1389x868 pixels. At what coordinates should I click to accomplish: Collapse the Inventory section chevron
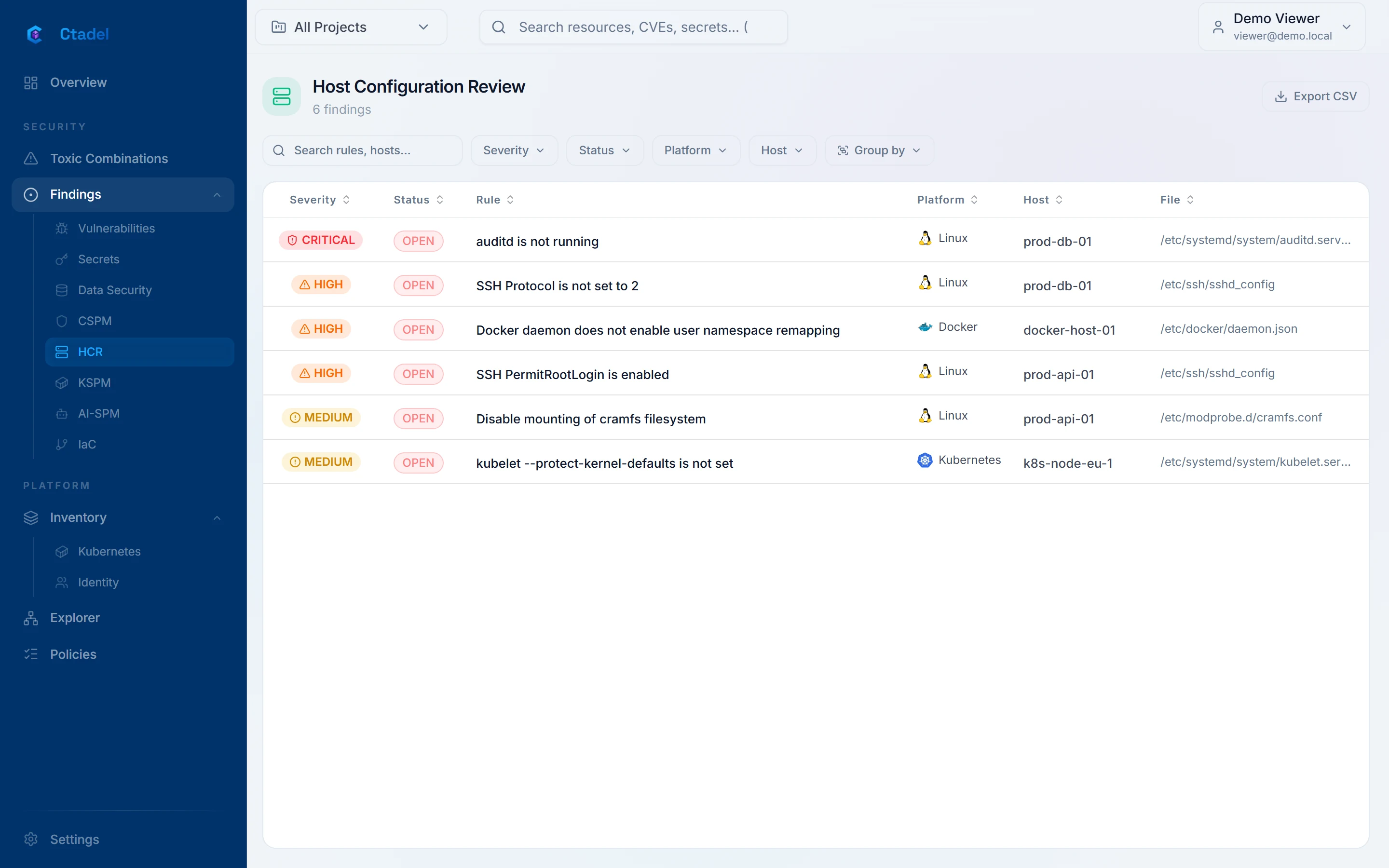click(x=217, y=518)
